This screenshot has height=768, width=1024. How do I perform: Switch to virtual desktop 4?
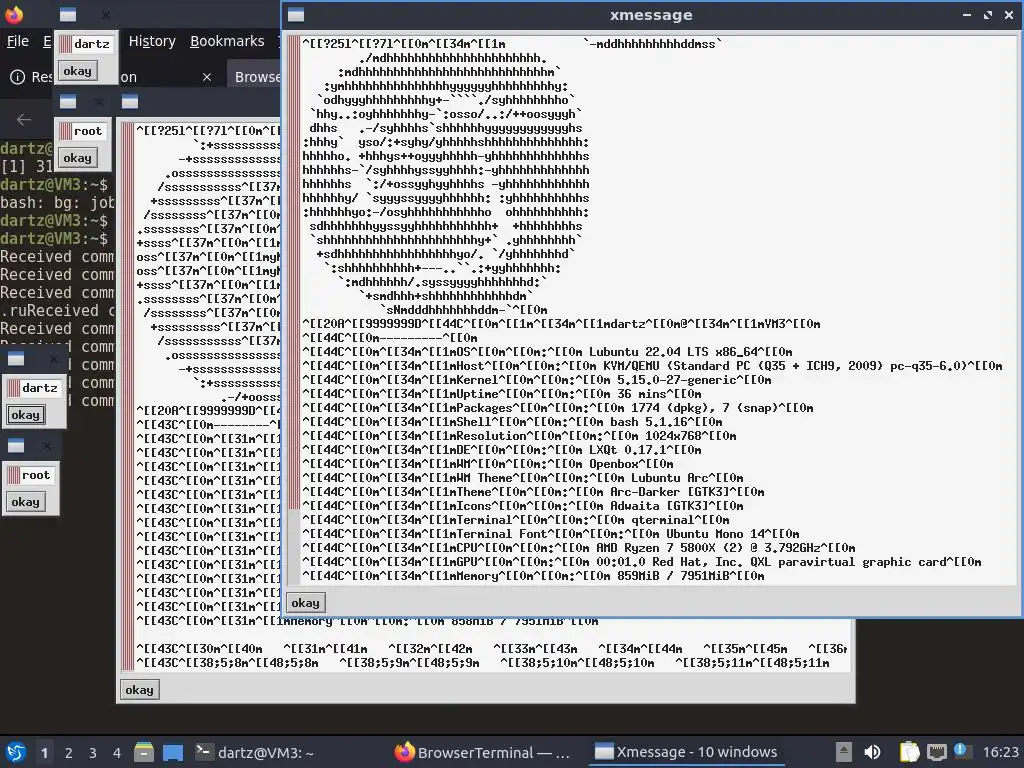117,753
